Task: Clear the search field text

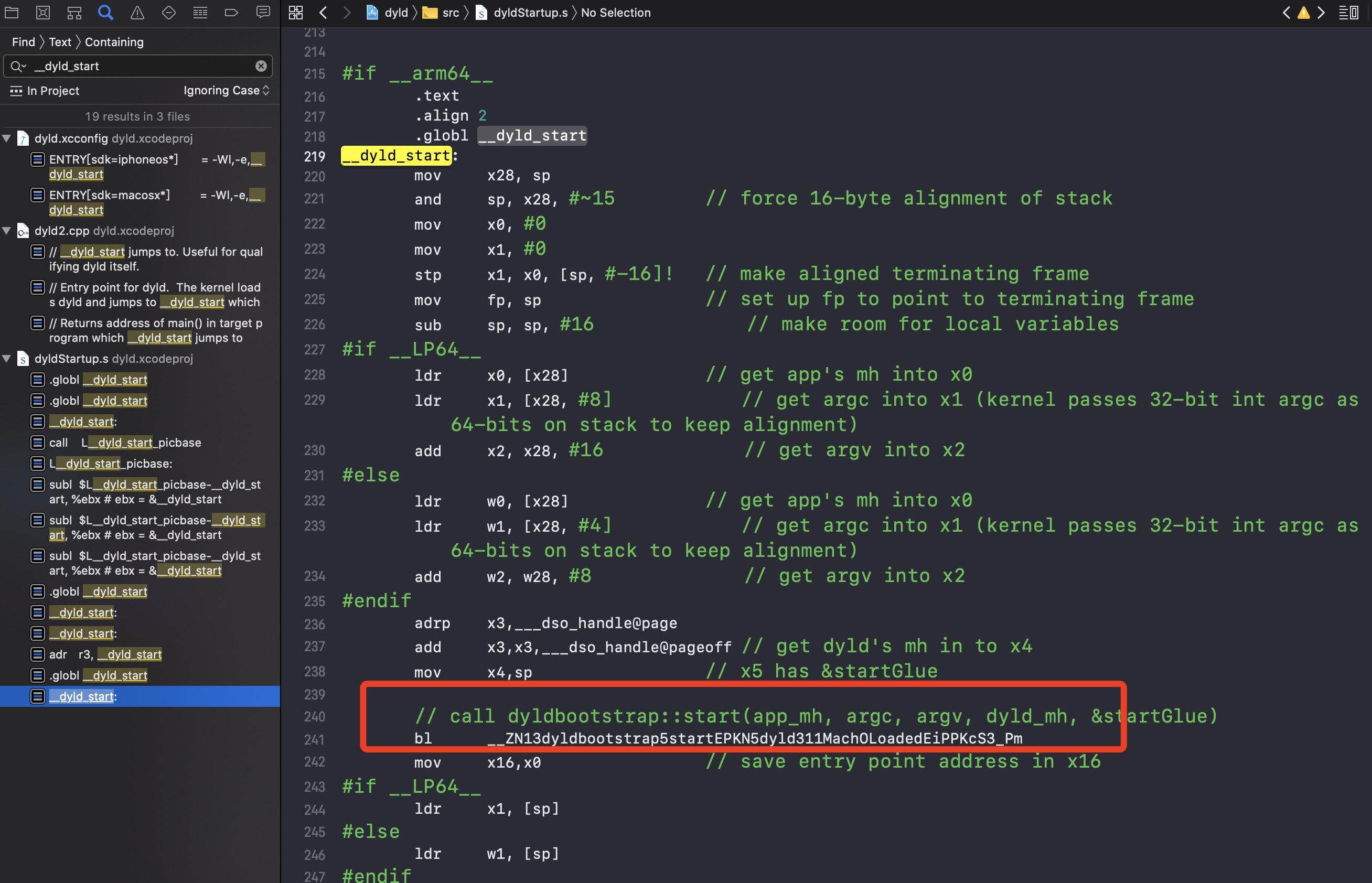Action: (261, 66)
